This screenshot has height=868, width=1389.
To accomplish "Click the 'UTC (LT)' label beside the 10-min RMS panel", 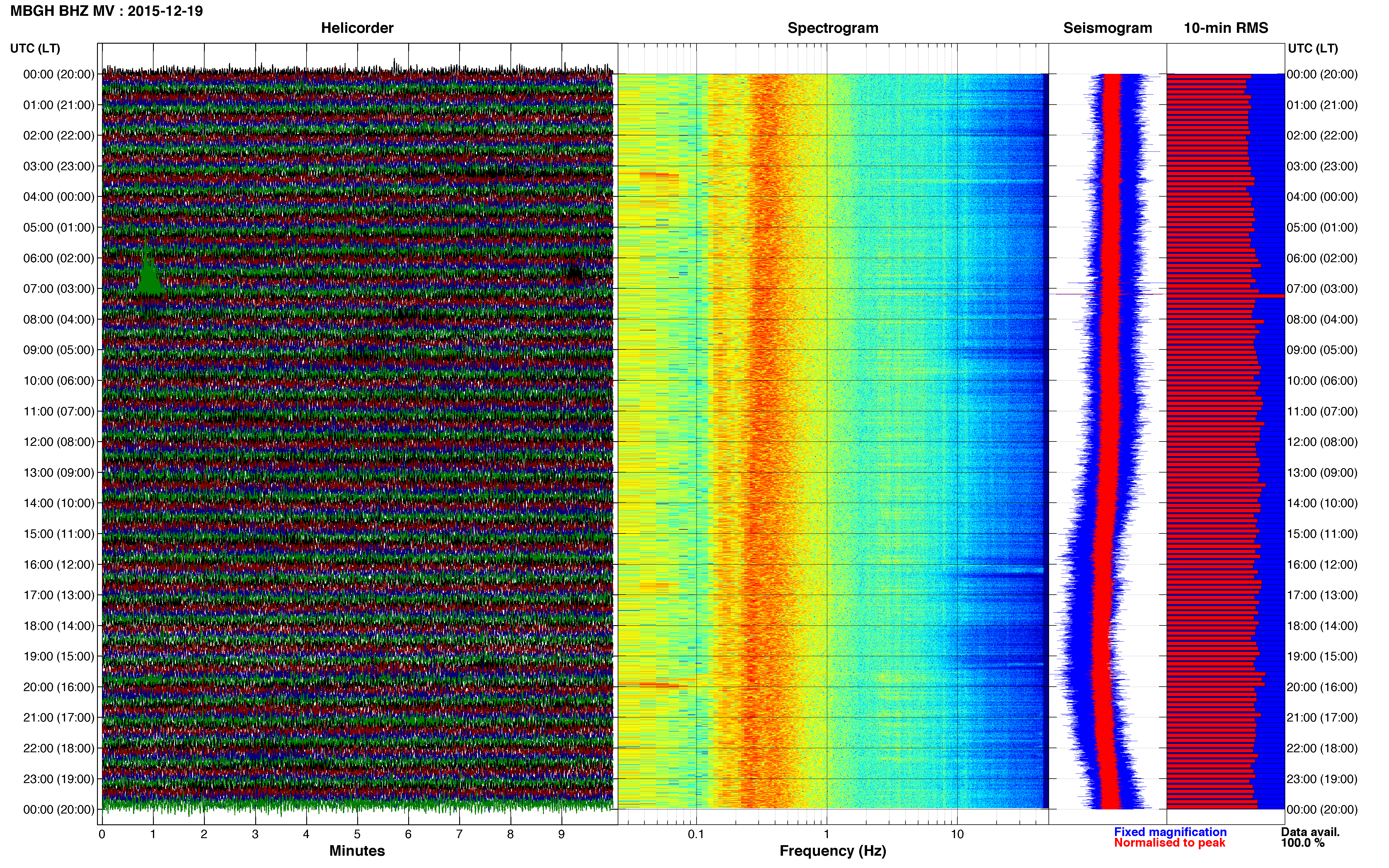I will point(1313,48).
